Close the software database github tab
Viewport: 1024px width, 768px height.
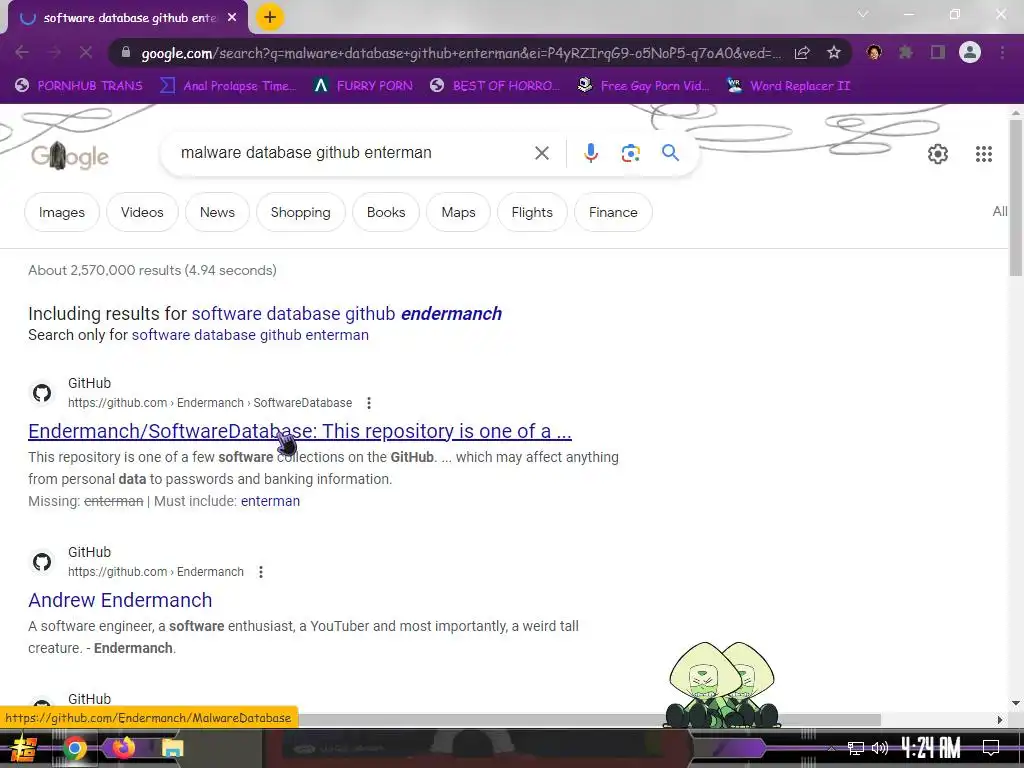232,18
